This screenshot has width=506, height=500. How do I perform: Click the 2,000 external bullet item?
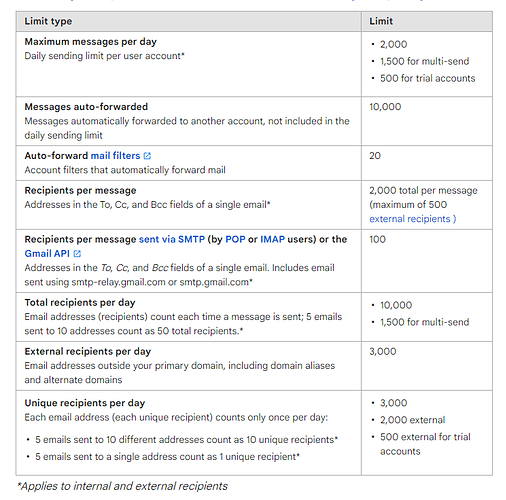coord(412,420)
